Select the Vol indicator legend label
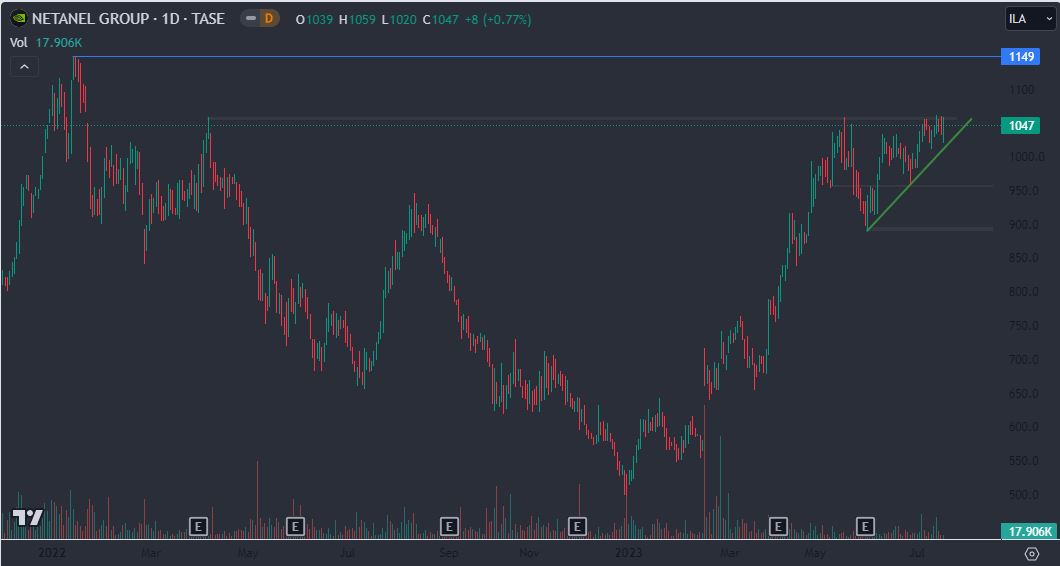 (18, 43)
